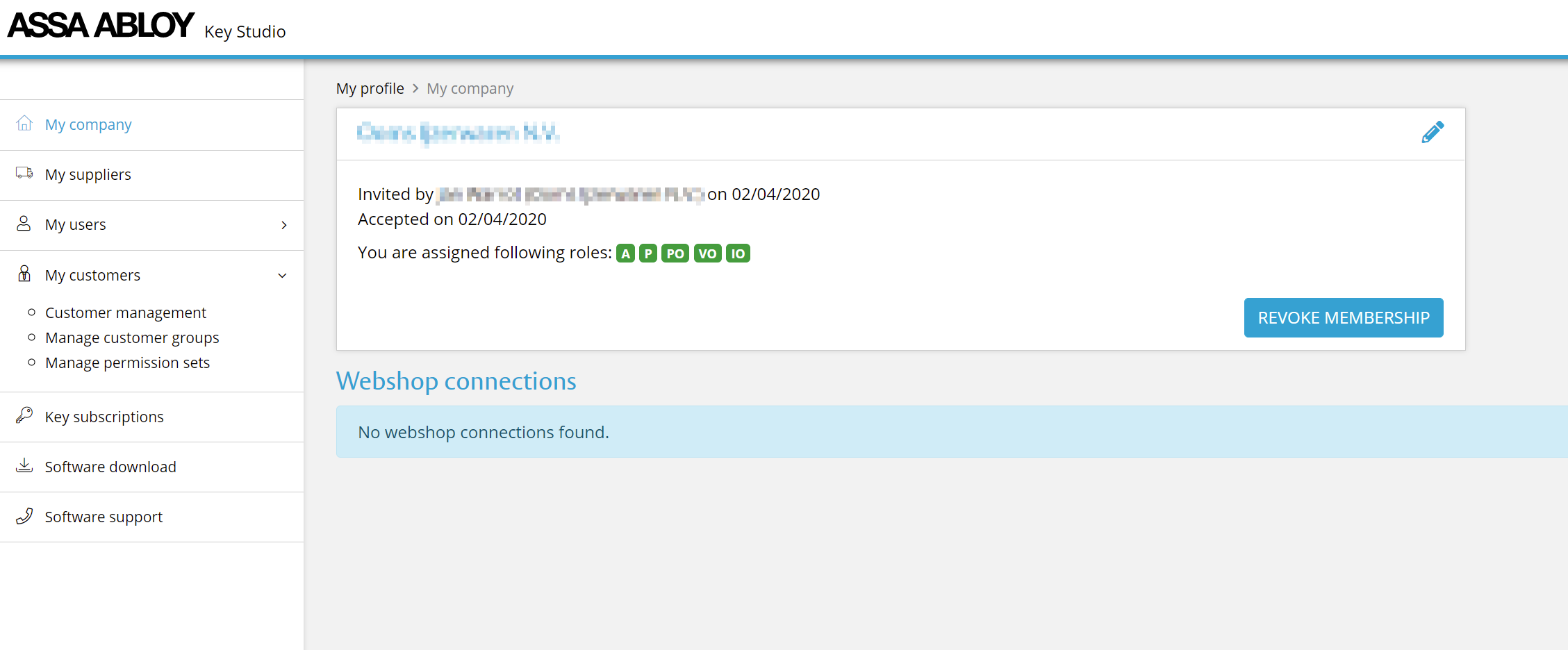Viewport: 1568px width, 650px height.
Task: Click the My profile breadcrumb chevron
Action: point(415,88)
